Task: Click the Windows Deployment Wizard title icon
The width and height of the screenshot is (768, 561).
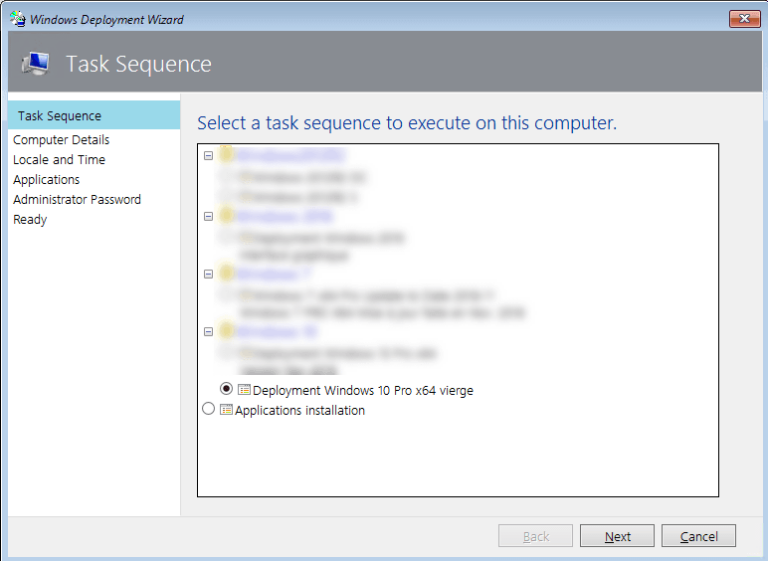Action: click(18, 19)
